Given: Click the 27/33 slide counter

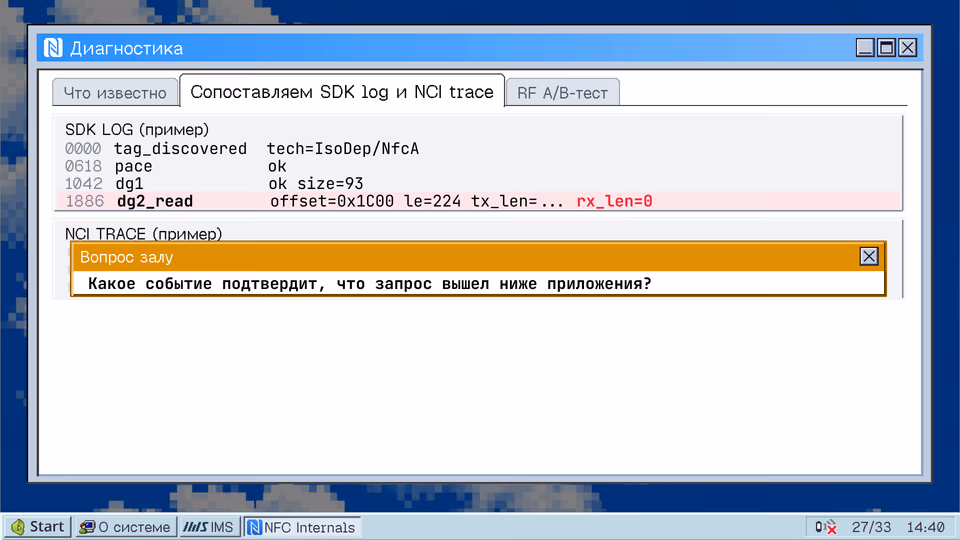Looking at the screenshot, I should click(871, 527).
